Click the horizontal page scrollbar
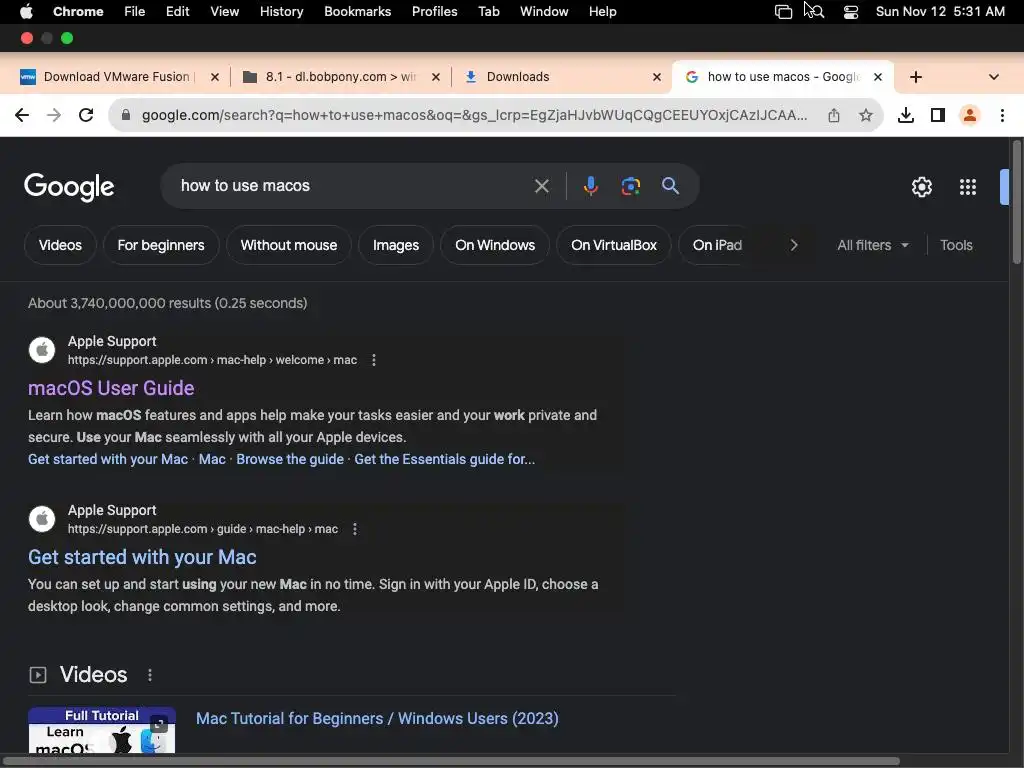Image resolution: width=1024 pixels, height=768 pixels. coord(451,761)
